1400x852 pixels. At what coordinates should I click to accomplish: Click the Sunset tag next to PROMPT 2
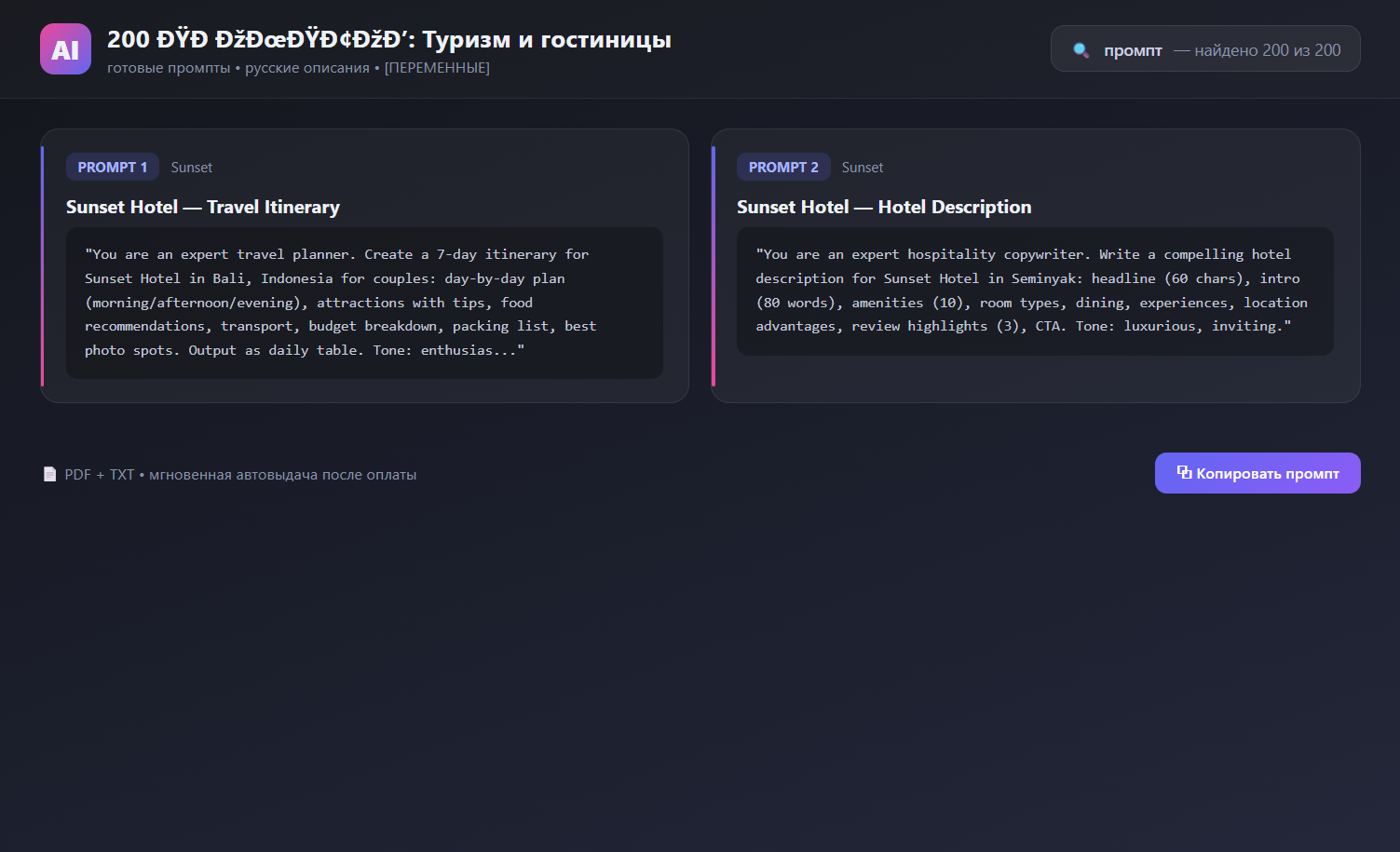click(863, 168)
